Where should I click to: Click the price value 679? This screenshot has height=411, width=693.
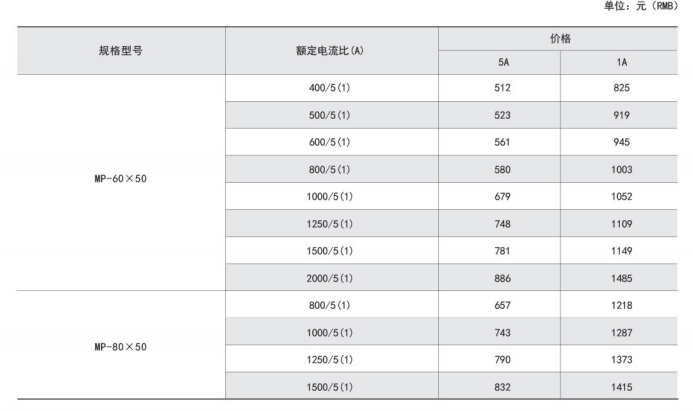[x=502, y=196]
